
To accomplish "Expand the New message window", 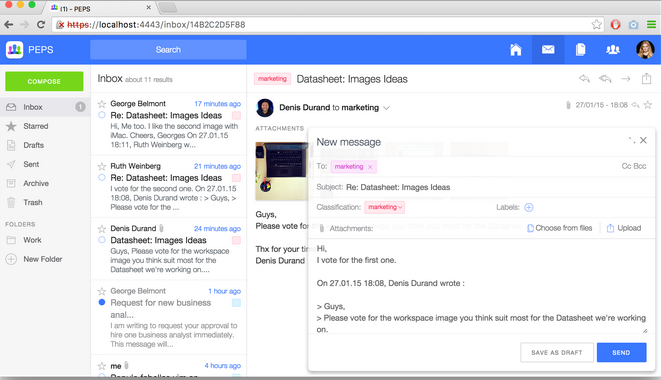I will click(631, 140).
